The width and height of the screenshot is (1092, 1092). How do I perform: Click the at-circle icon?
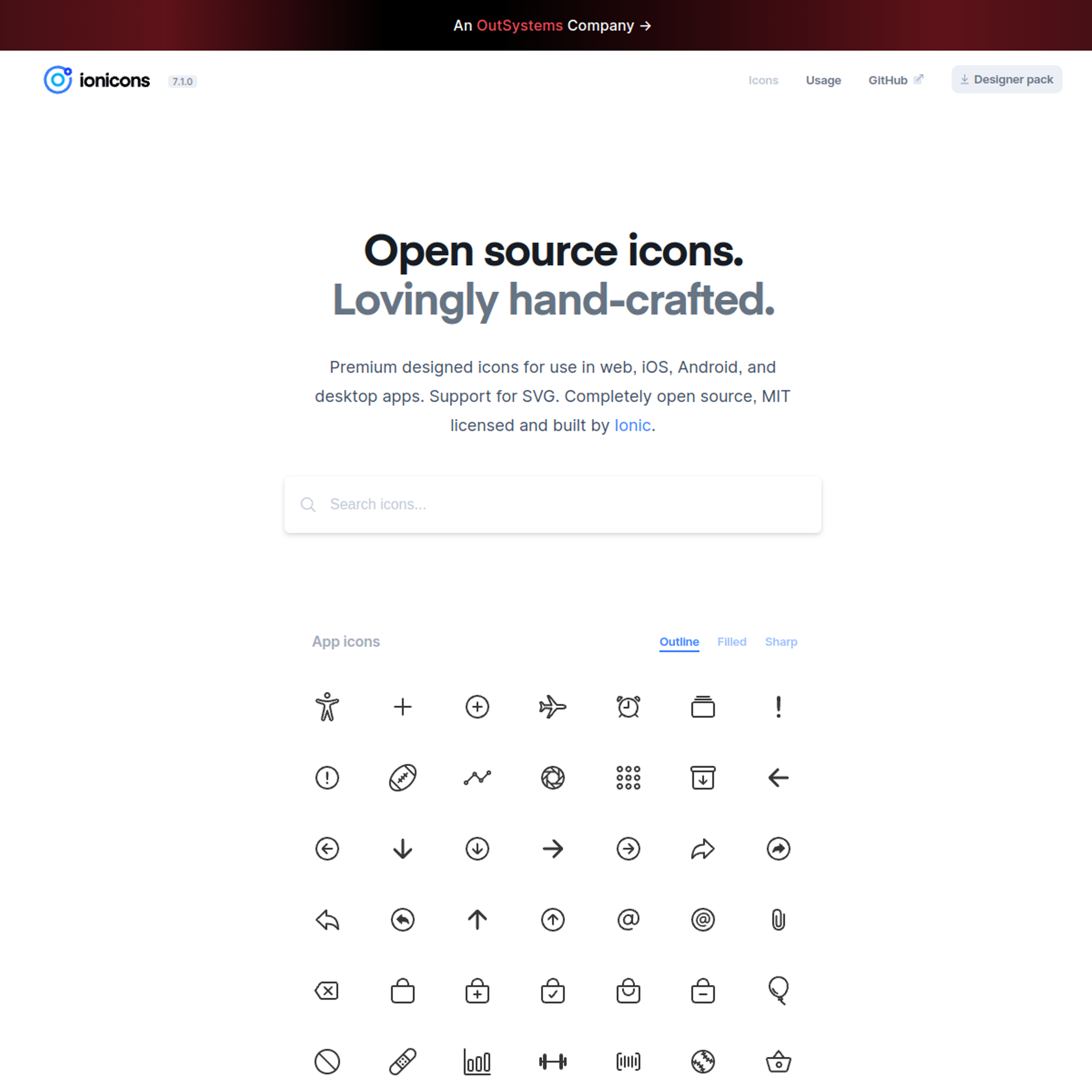point(703,920)
